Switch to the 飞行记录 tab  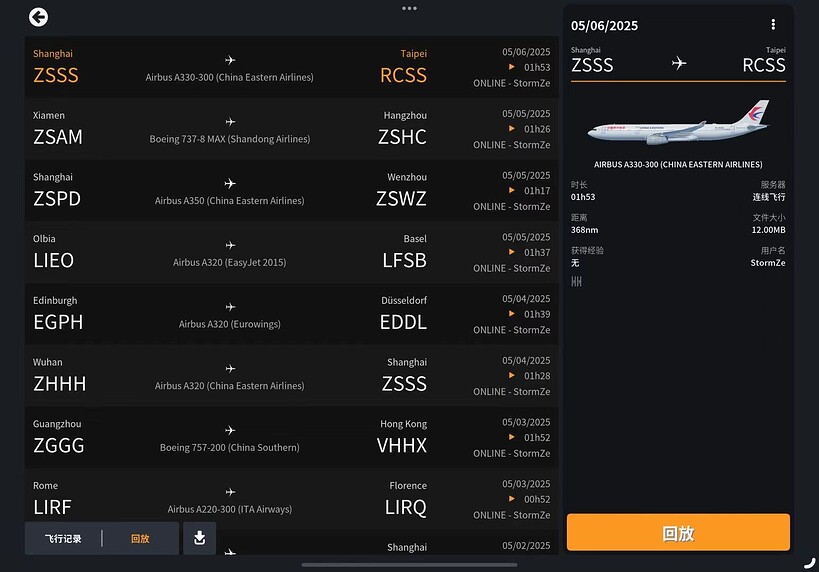tap(63, 539)
